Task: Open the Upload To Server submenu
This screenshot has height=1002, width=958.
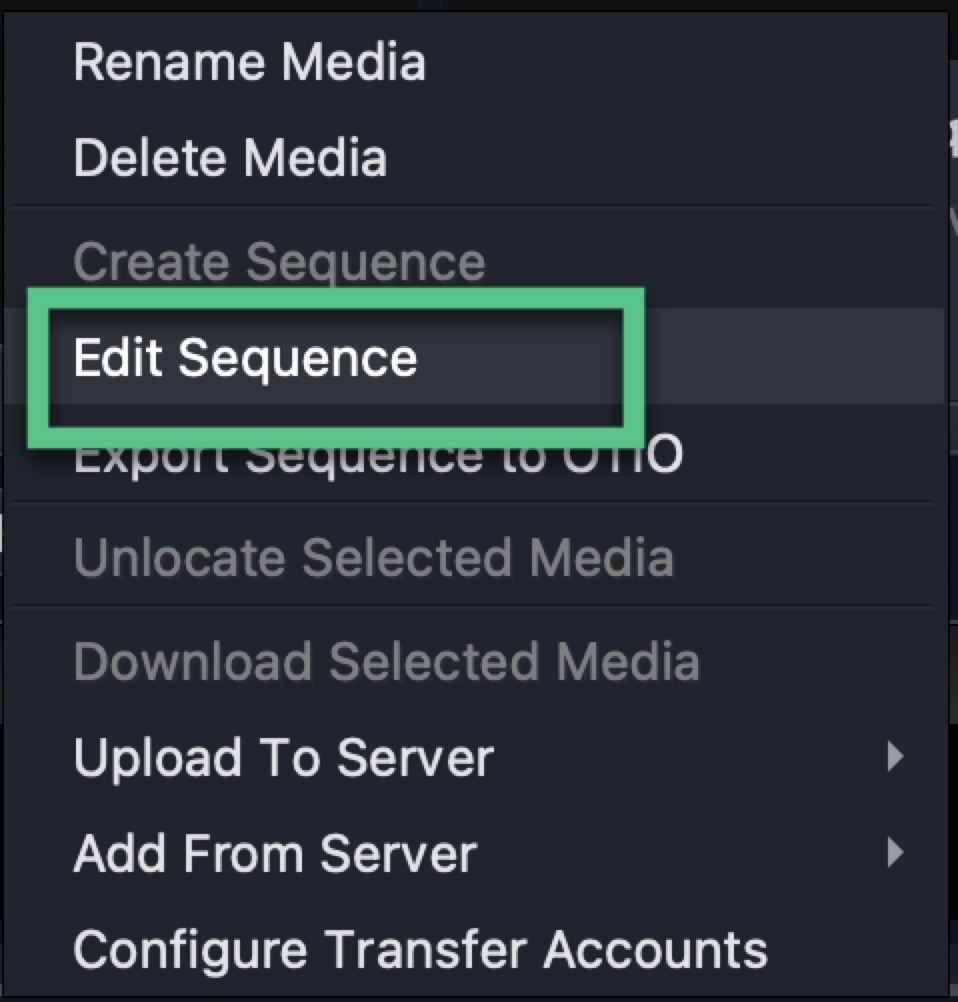Action: [x=283, y=757]
